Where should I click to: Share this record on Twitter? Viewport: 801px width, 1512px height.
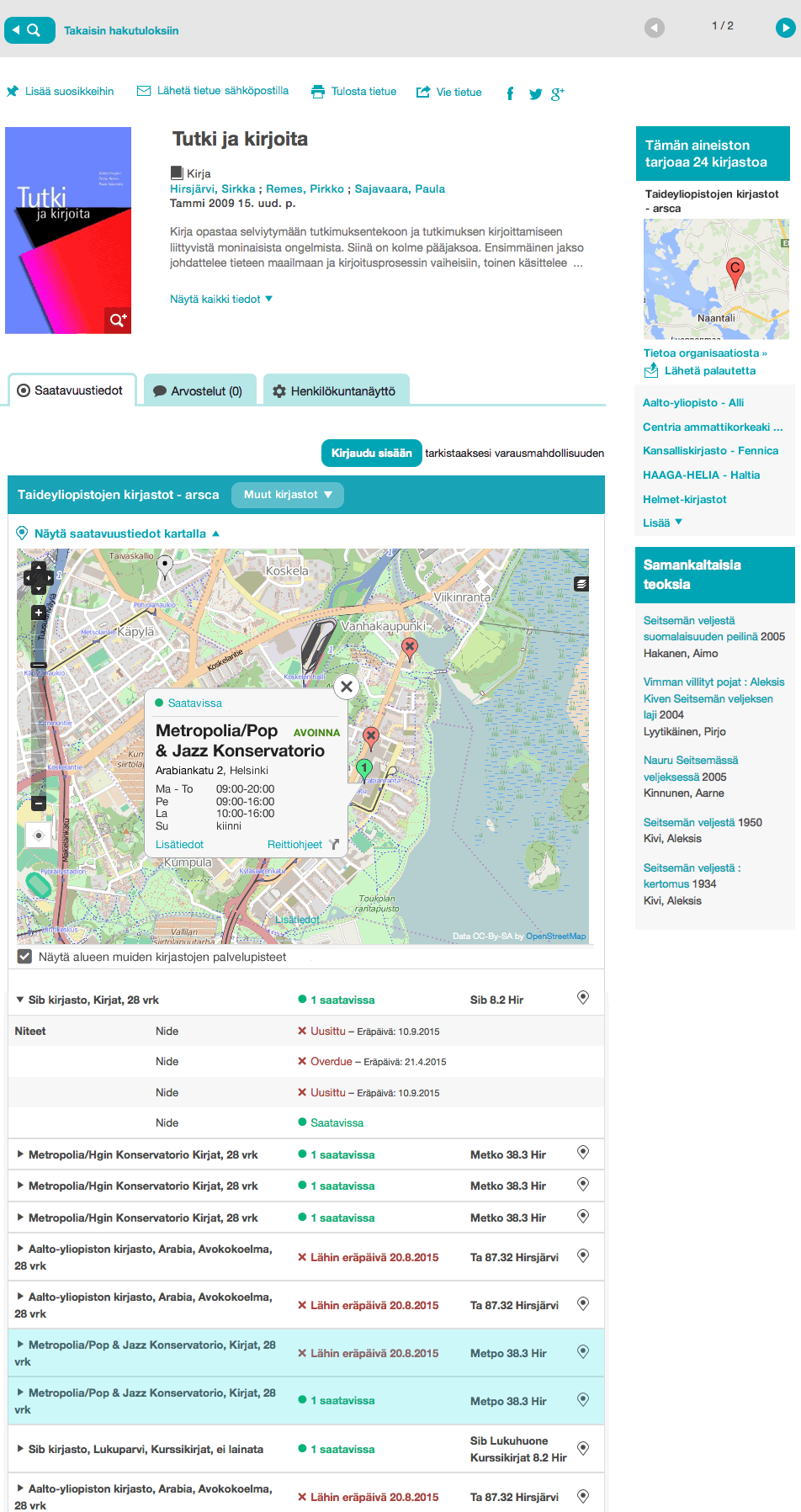point(535,93)
